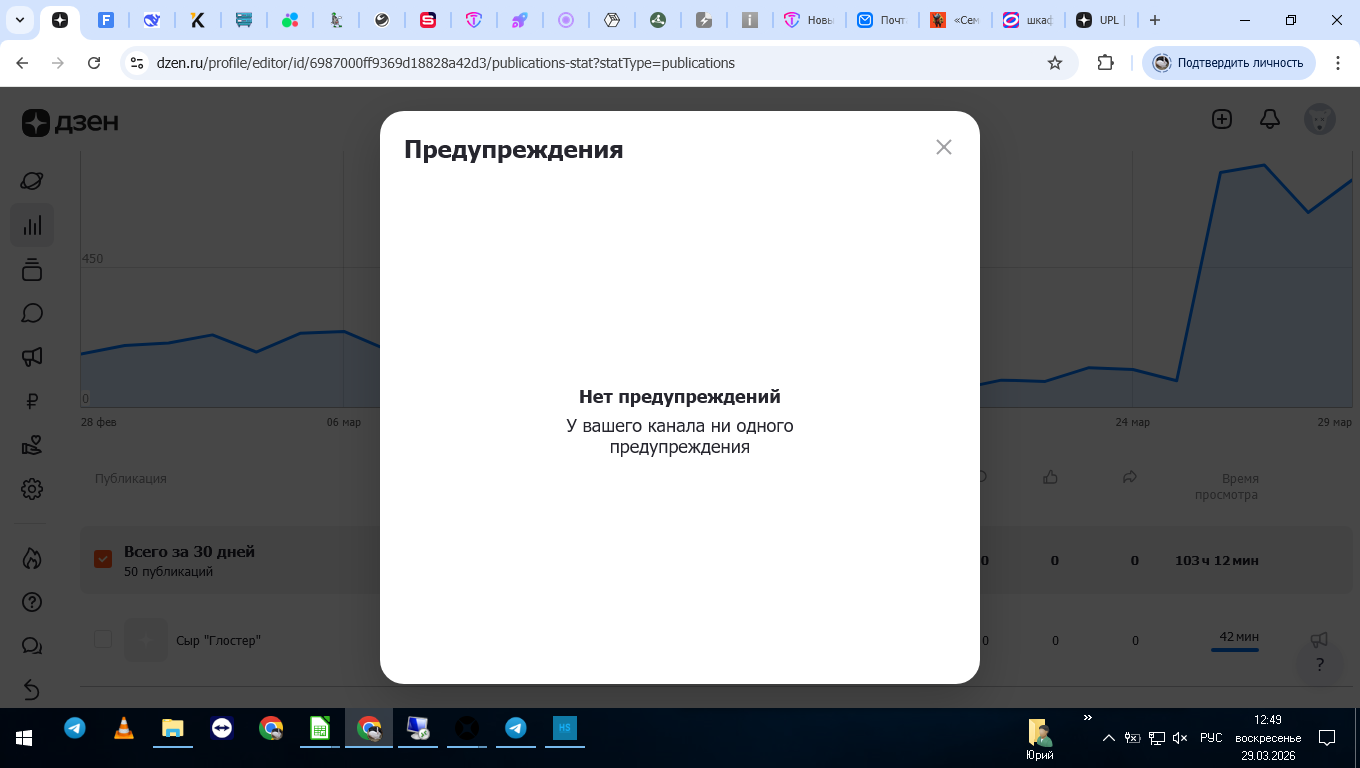Viewport: 1360px width, 768px height.
Task: Reload the current page
Action: tap(94, 63)
